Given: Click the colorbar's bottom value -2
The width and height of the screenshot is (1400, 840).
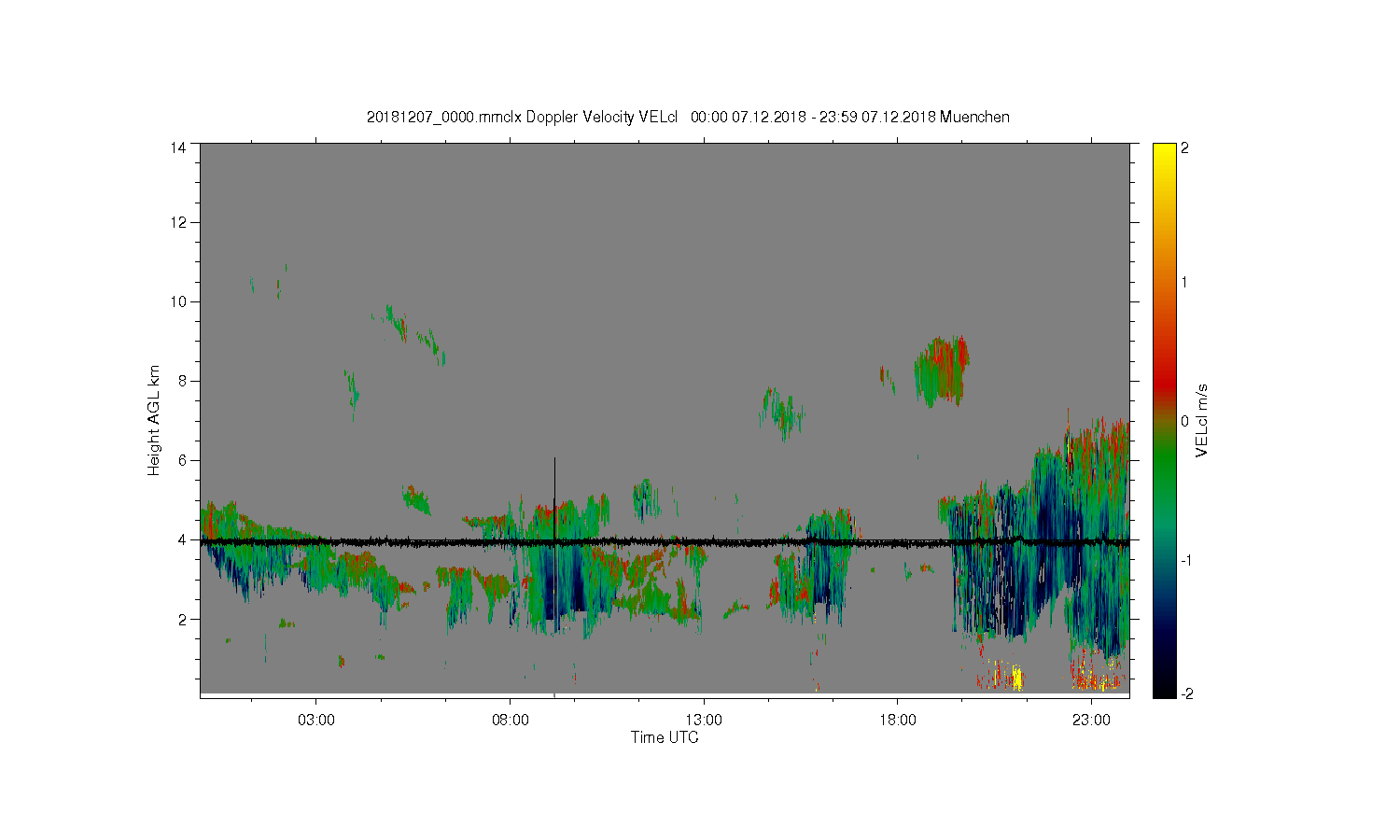Looking at the screenshot, I should (x=1186, y=693).
